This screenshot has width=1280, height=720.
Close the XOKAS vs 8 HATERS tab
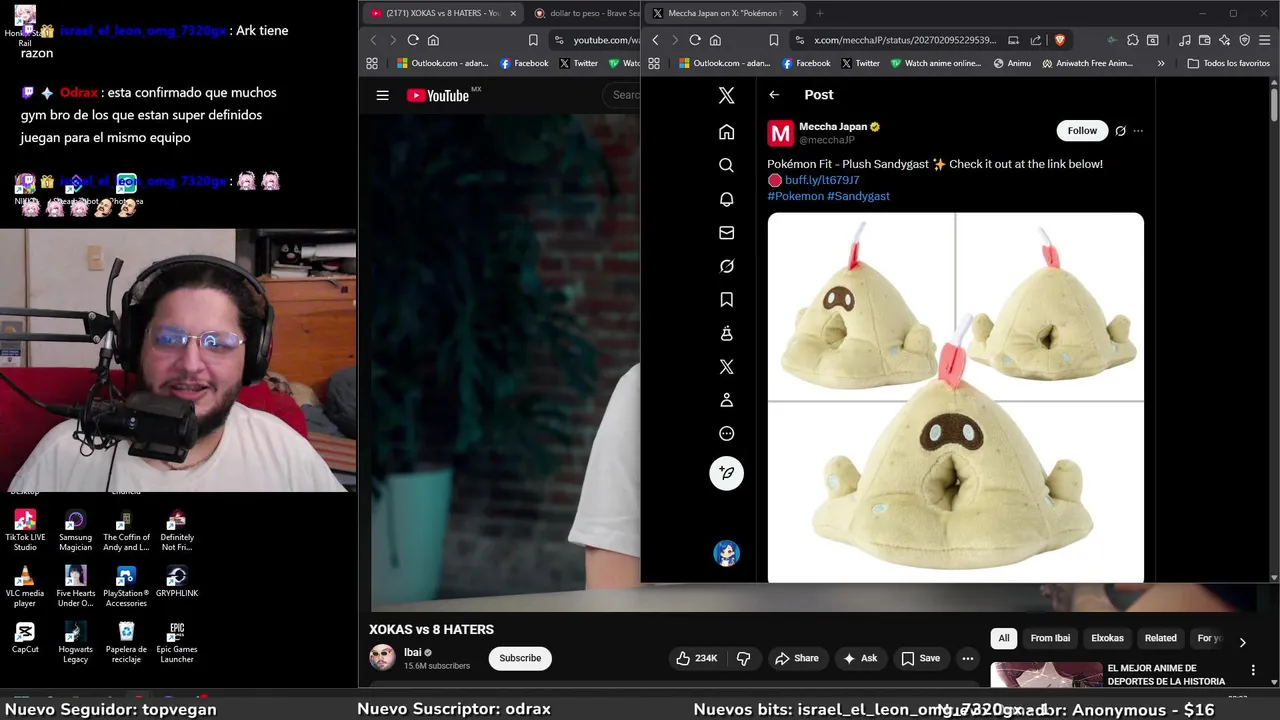(513, 13)
